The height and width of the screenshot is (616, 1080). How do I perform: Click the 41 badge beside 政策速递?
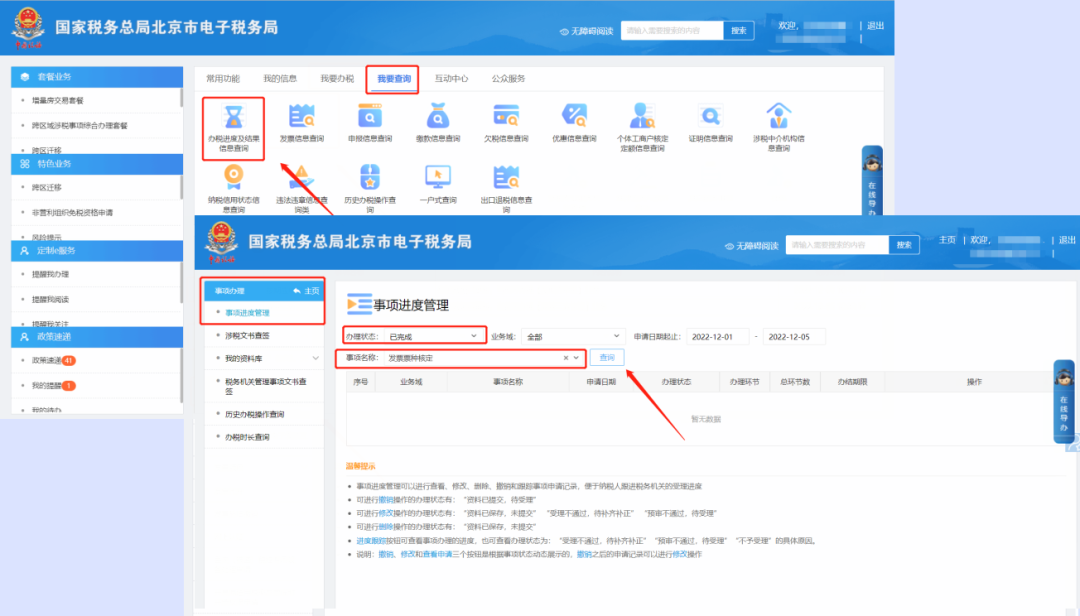(x=69, y=360)
